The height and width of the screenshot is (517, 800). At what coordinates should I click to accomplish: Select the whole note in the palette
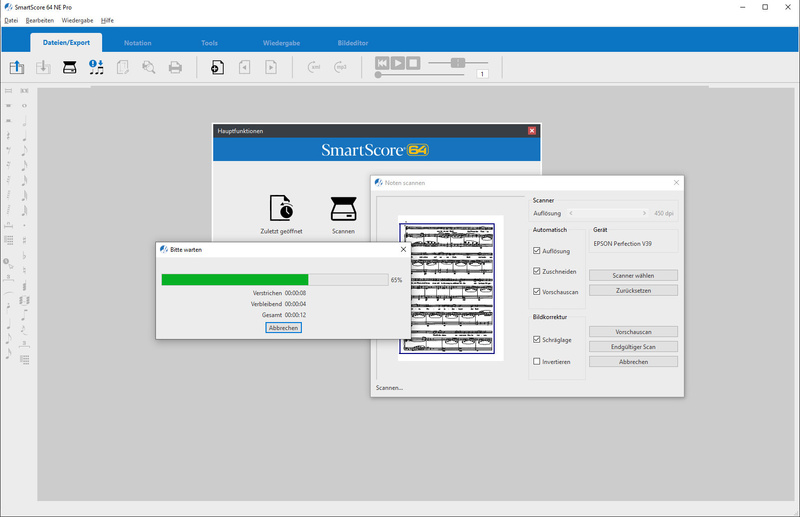pyautogui.click(x=24, y=106)
